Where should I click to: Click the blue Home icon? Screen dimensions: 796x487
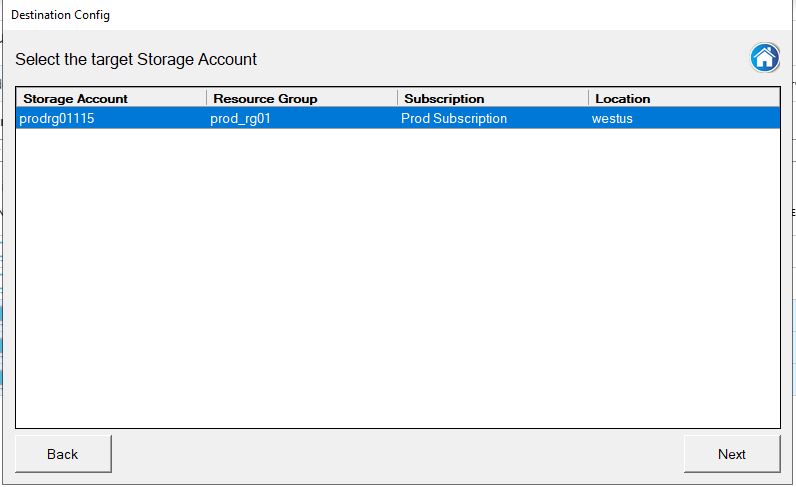(765, 57)
